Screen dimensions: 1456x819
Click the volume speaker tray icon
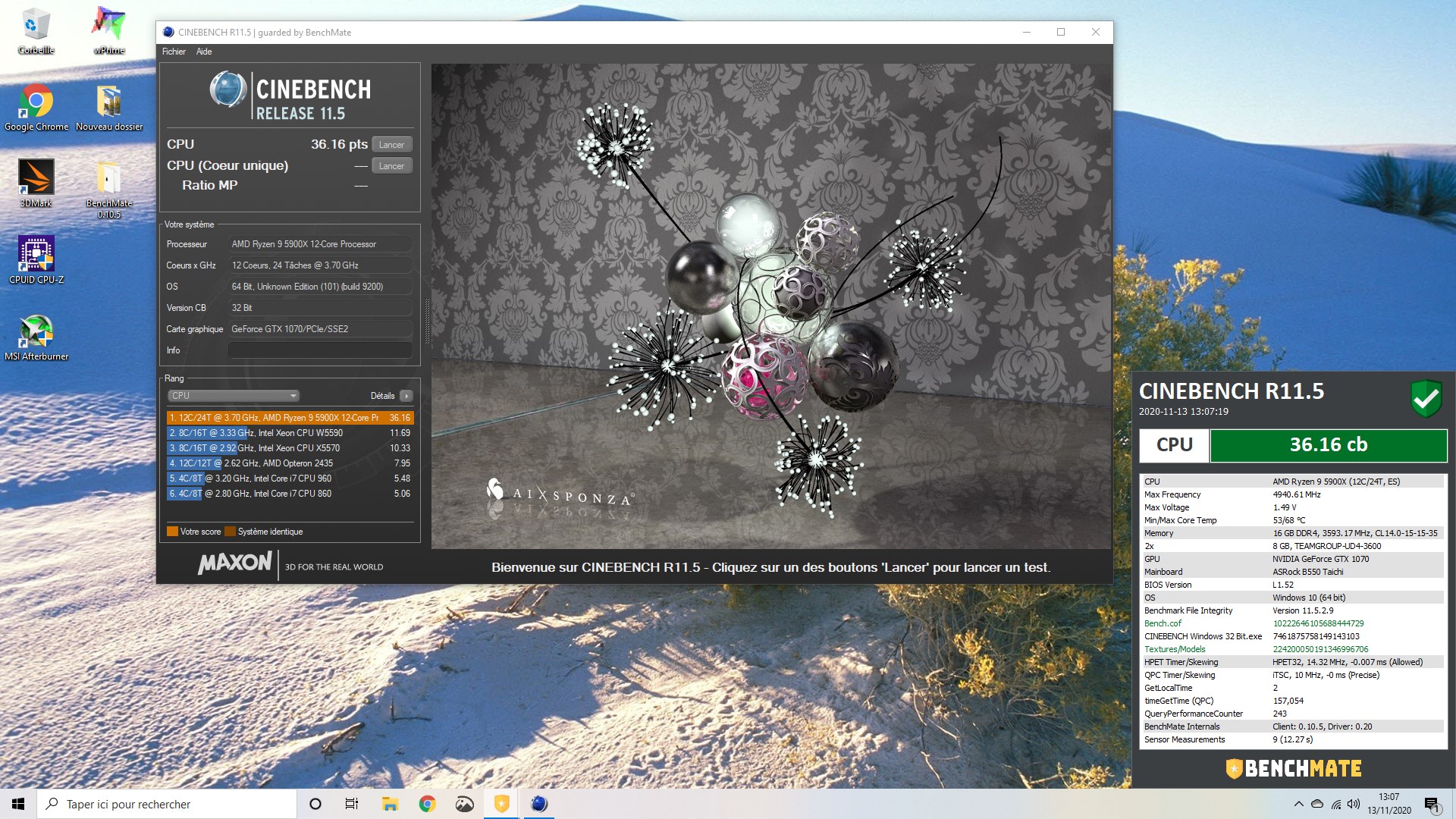tap(1354, 804)
